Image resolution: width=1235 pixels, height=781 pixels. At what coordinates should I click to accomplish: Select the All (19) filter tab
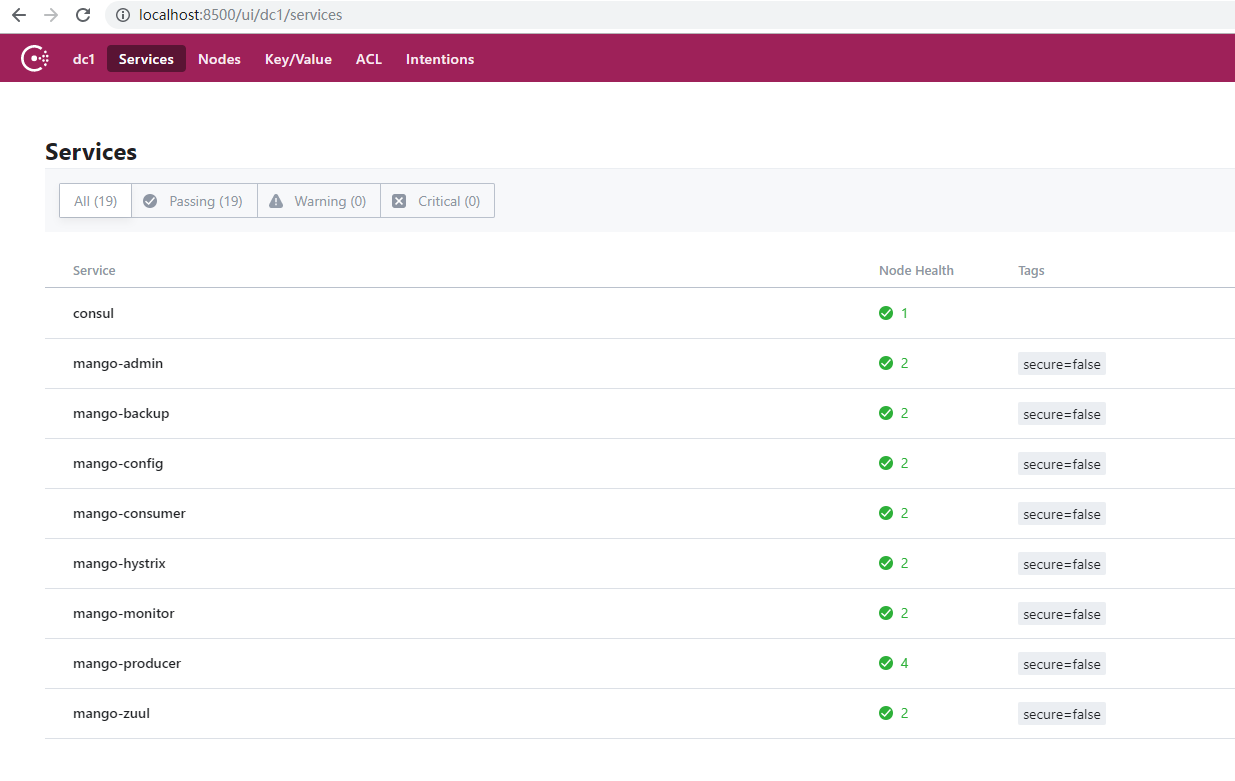pyautogui.click(x=95, y=200)
